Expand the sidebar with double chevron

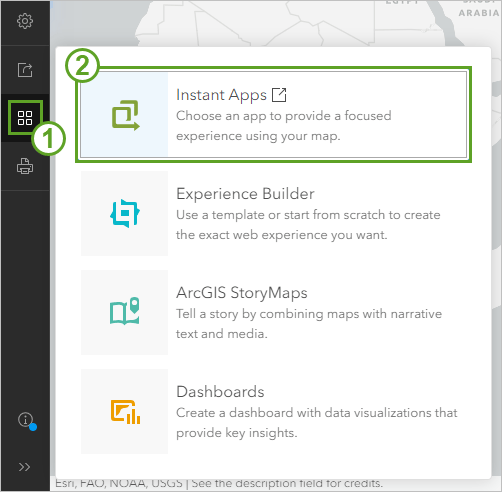point(24,467)
